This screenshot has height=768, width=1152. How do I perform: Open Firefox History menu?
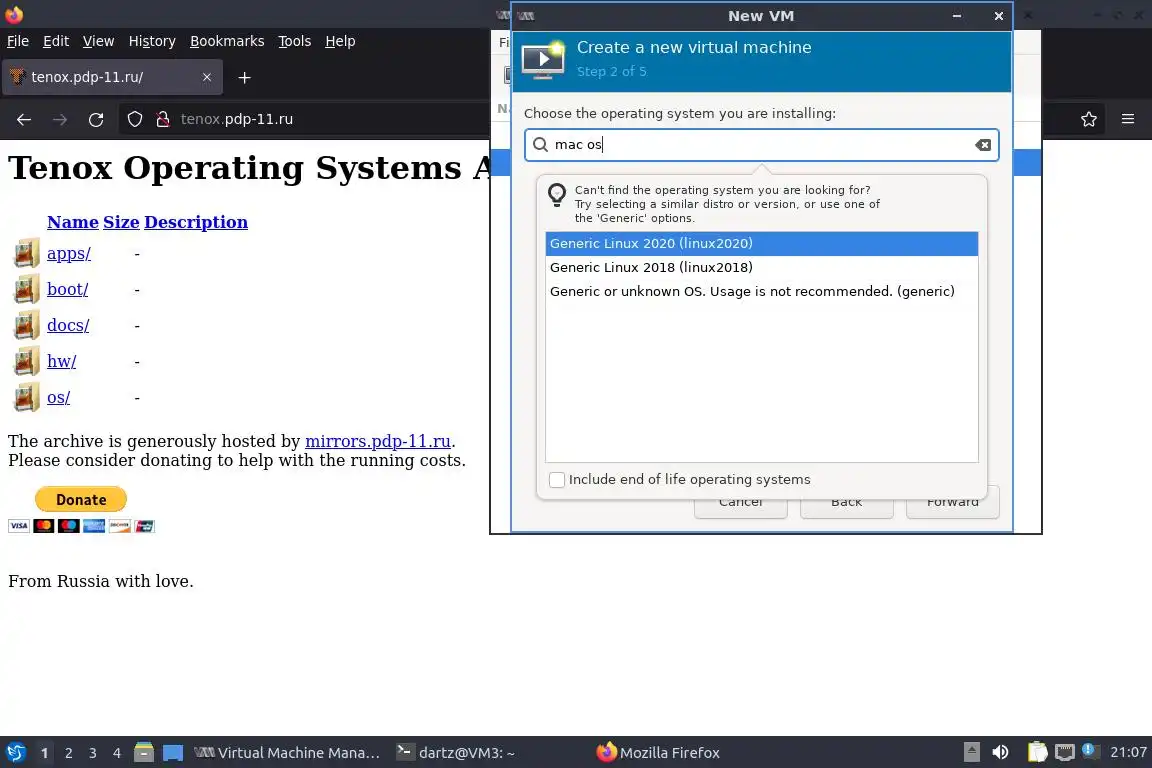tap(152, 41)
